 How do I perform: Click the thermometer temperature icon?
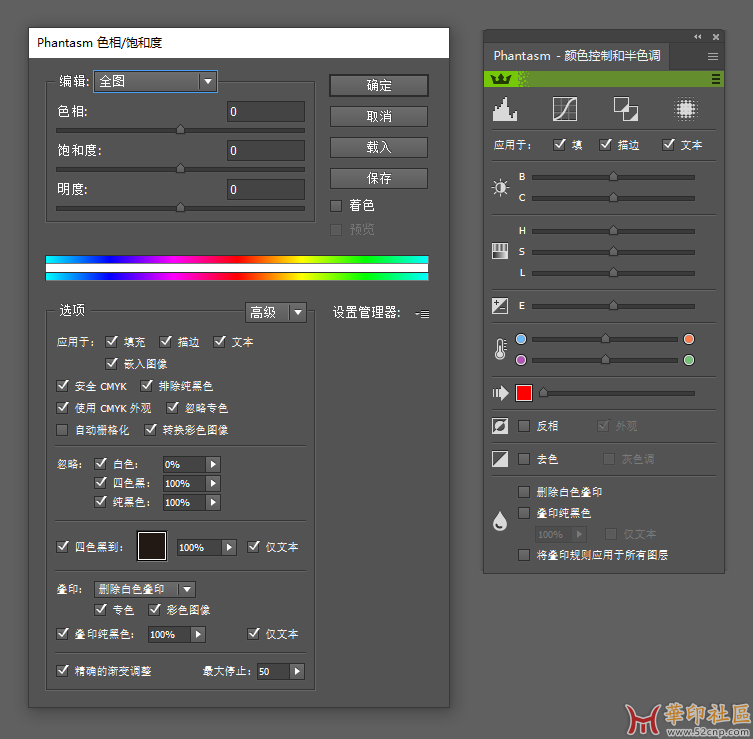coord(500,349)
